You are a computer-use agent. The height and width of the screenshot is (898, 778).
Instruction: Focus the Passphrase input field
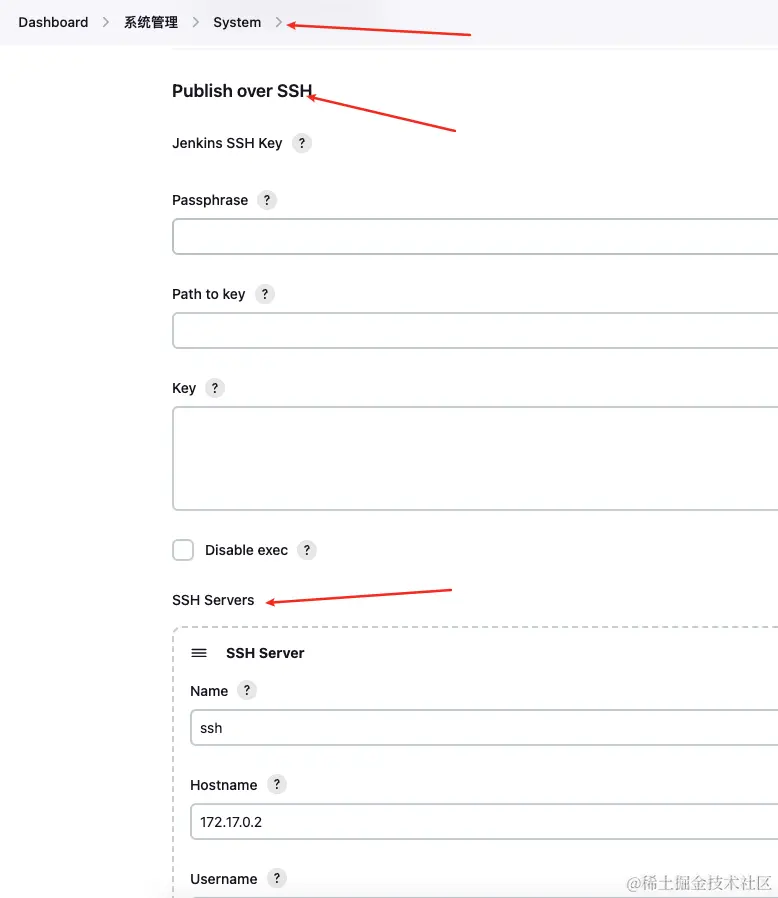(475, 237)
